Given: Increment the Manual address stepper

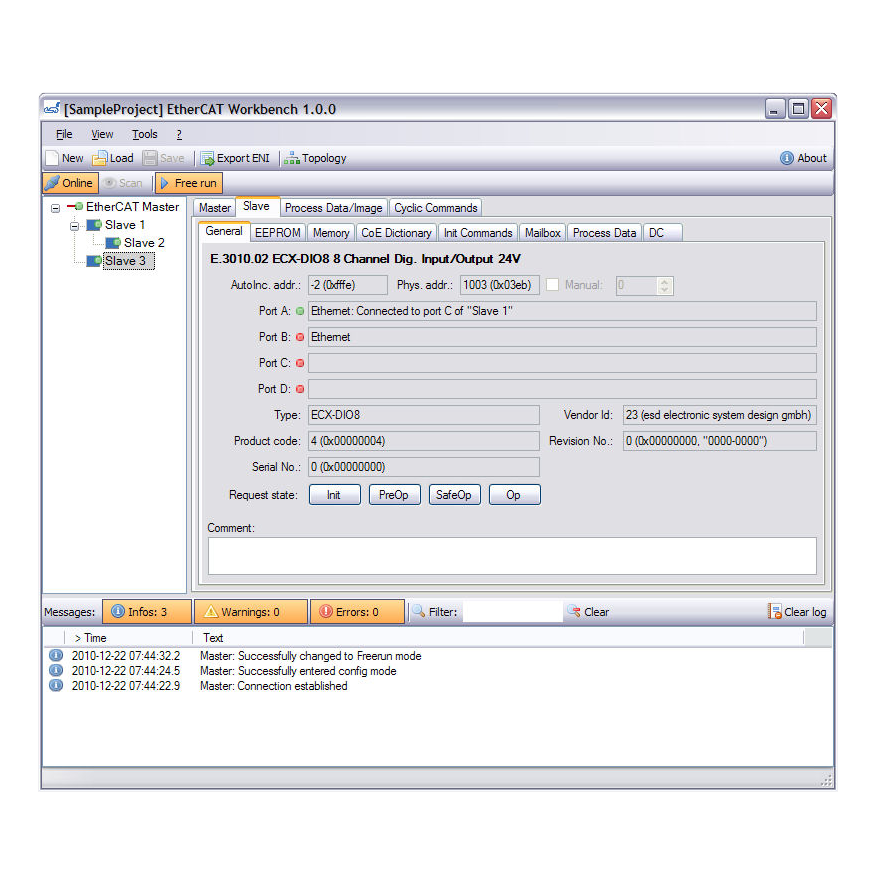Looking at the screenshot, I should 665,281.
